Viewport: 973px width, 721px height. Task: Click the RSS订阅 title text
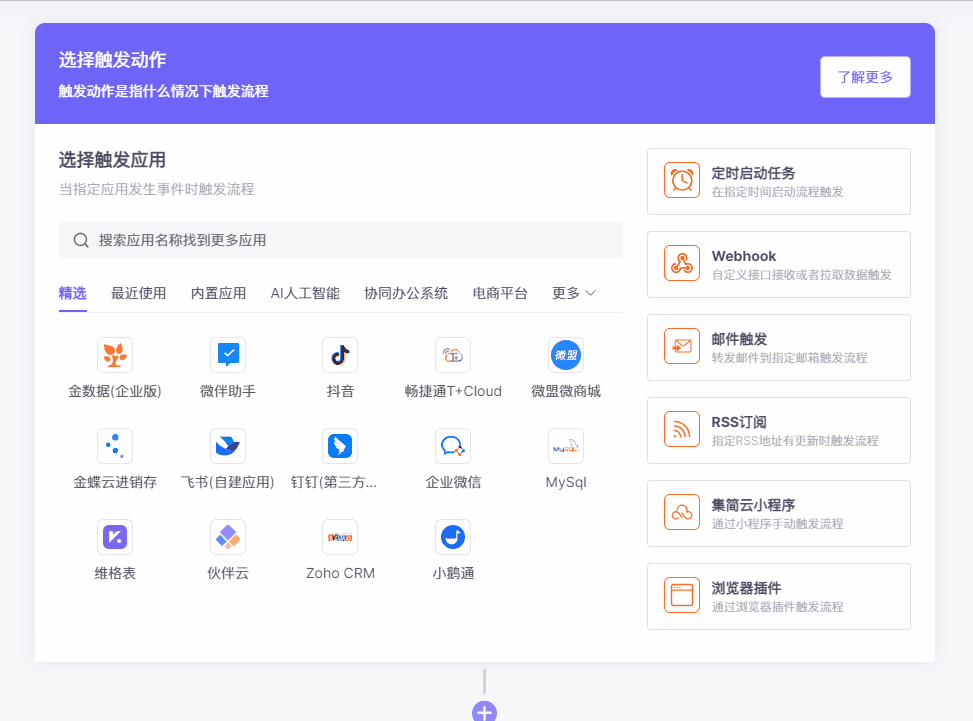739,423
